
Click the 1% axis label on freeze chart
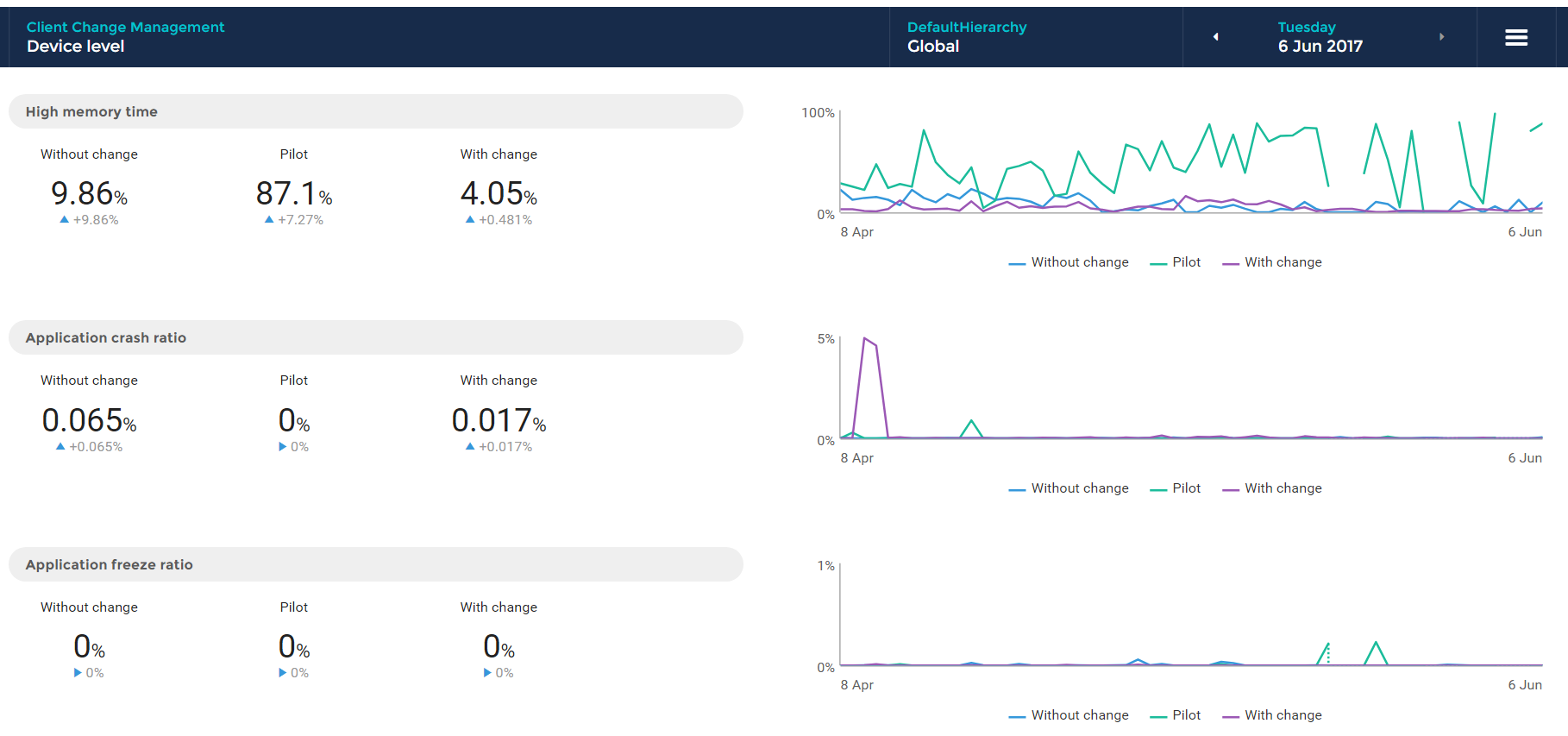(x=825, y=566)
